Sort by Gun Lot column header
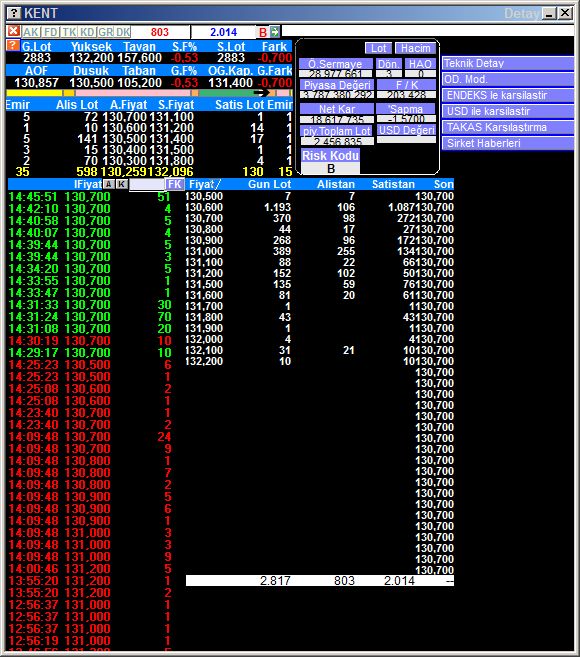Screen dimensions: 580x657 point(269,184)
